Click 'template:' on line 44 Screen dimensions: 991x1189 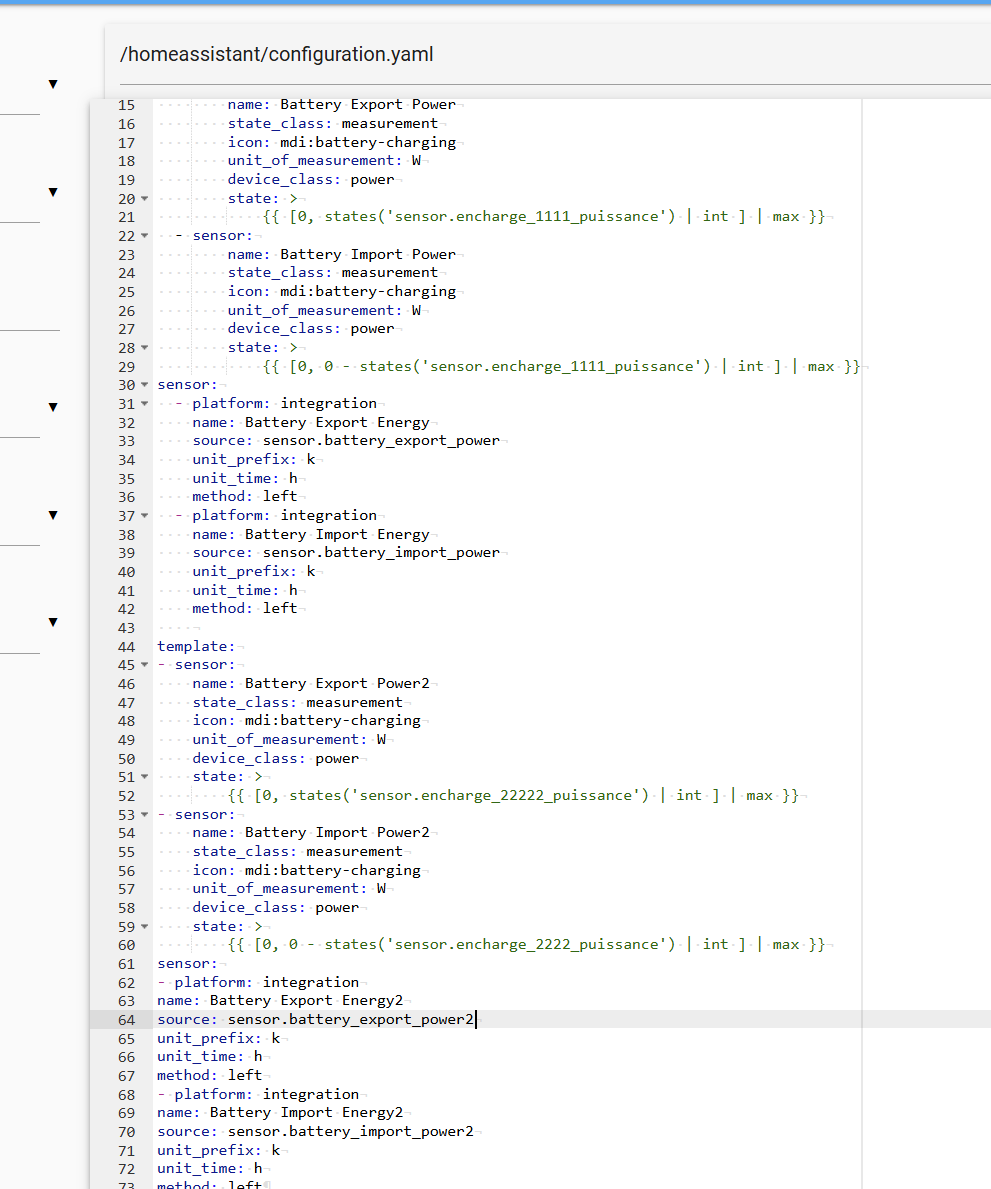(196, 646)
